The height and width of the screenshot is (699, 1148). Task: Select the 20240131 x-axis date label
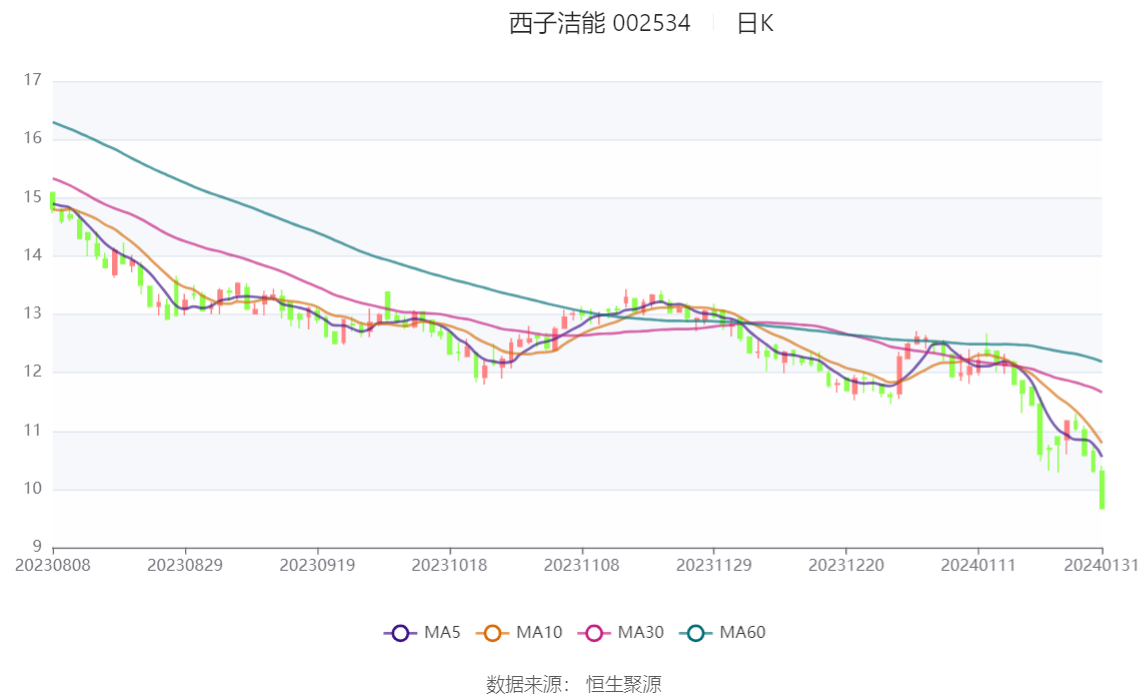1101,565
